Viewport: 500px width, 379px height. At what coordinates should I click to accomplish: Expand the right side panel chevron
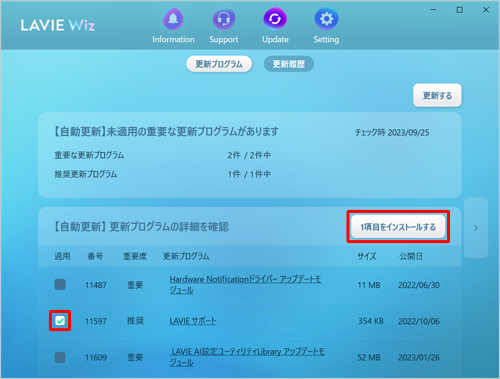click(476, 228)
